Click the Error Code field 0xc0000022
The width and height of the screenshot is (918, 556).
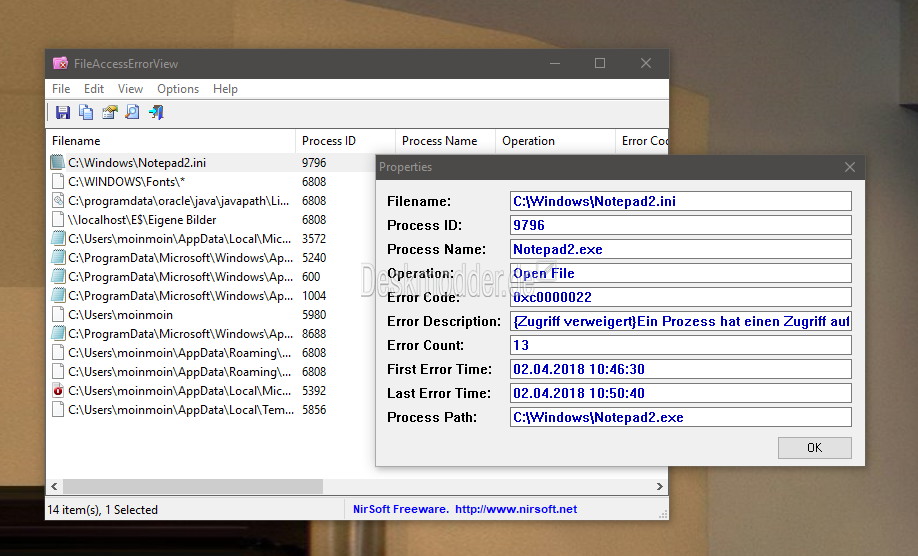tap(680, 297)
